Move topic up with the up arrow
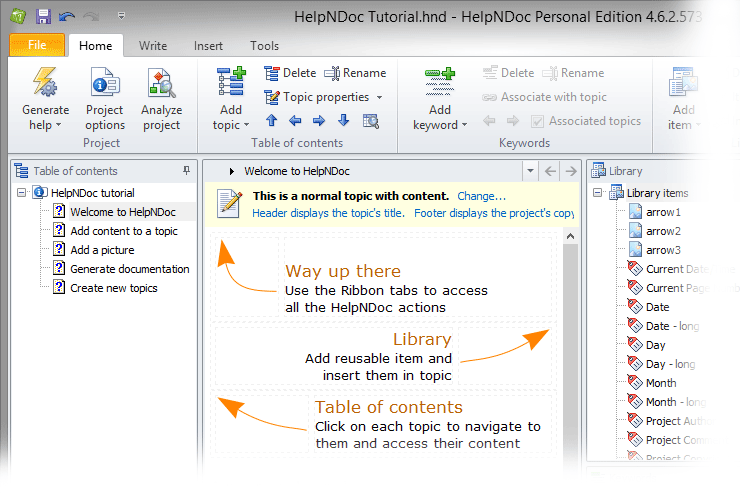This screenshot has height=500, width=740. 271,121
